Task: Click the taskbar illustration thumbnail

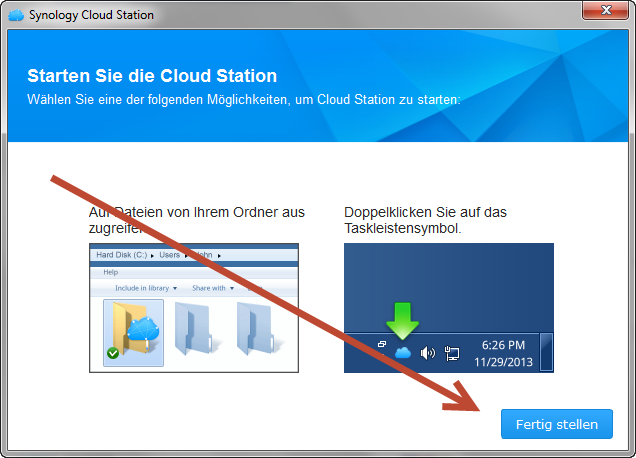Action: (x=448, y=306)
